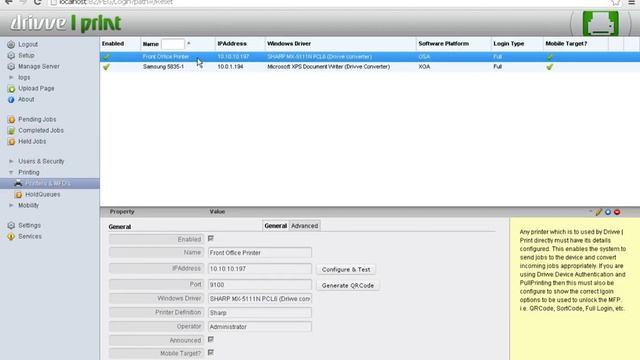This screenshot has width=640, height=360.
Task: Click the OSA software platform cell
Action: click(x=424, y=57)
